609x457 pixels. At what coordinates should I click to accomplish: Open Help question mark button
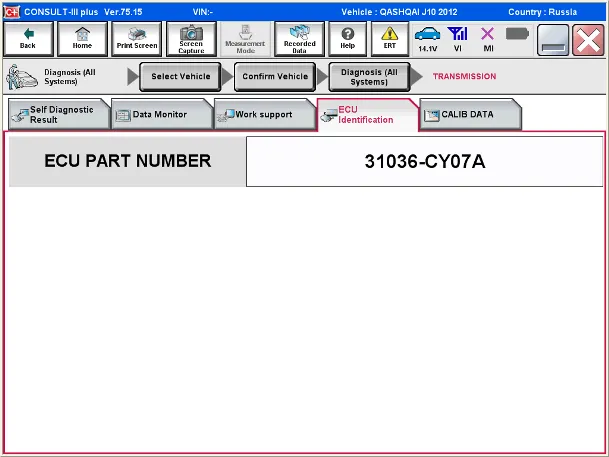tap(348, 39)
